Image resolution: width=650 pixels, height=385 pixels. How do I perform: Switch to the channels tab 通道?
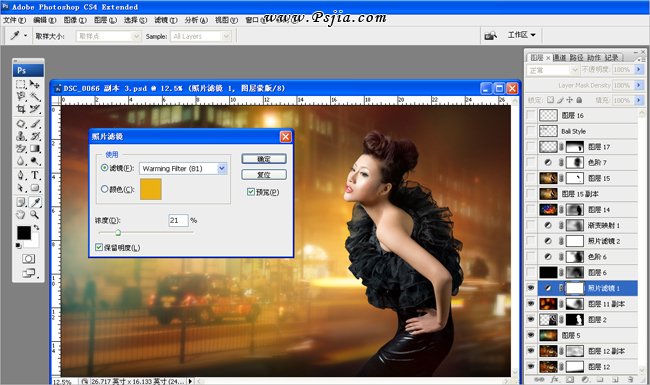point(560,58)
